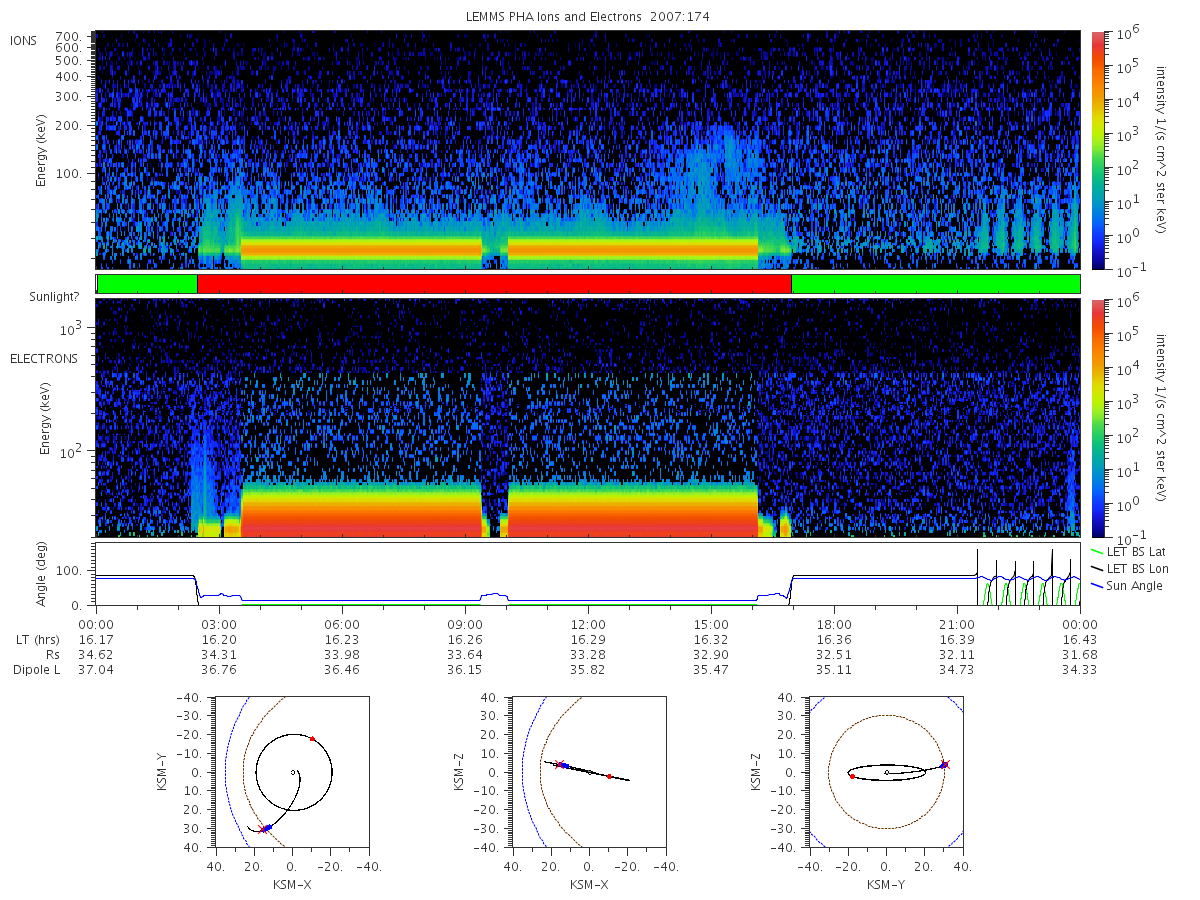Click the KSM-Z label of the middle orbit plot
Screen dimensions: 1200x900
[x=459, y=772]
